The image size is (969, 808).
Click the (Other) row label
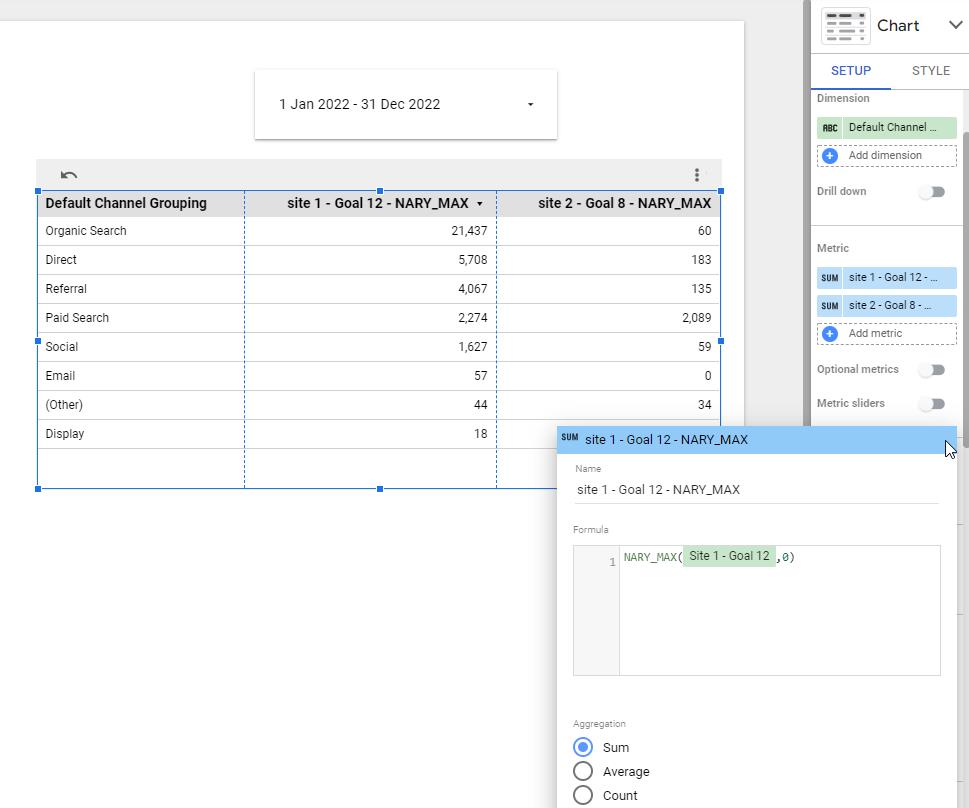64,405
